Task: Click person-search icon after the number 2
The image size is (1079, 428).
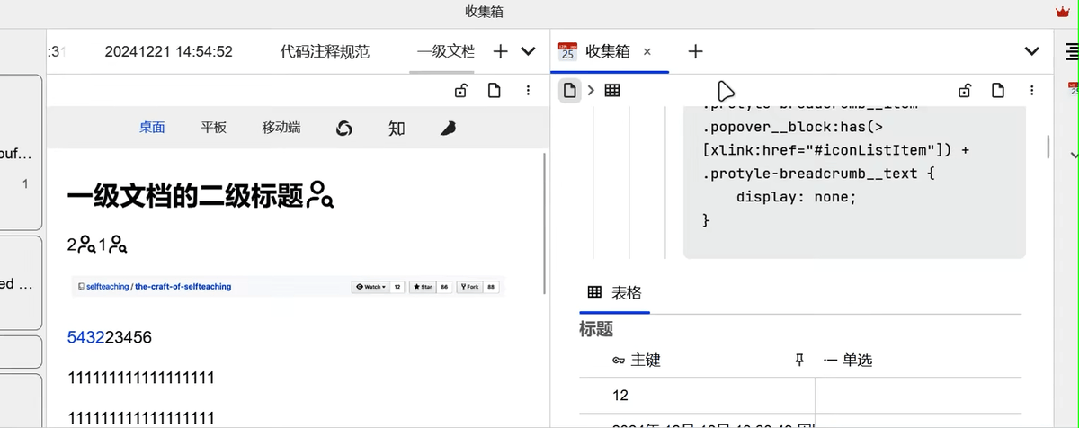Action: coord(86,244)
